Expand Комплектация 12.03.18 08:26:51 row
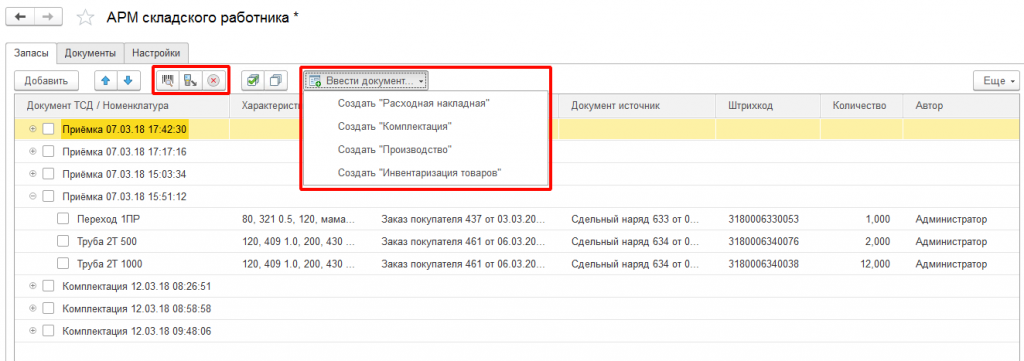Image resolution: width=1024 pixels, height=361 pixels. click(x=33, y=286)
